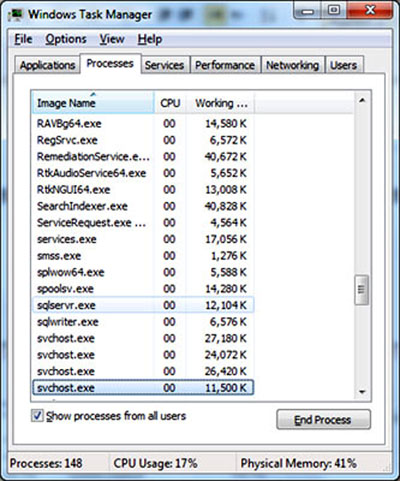Go to the Networking tab
The image size is (400, 481).
coord(292,65)
